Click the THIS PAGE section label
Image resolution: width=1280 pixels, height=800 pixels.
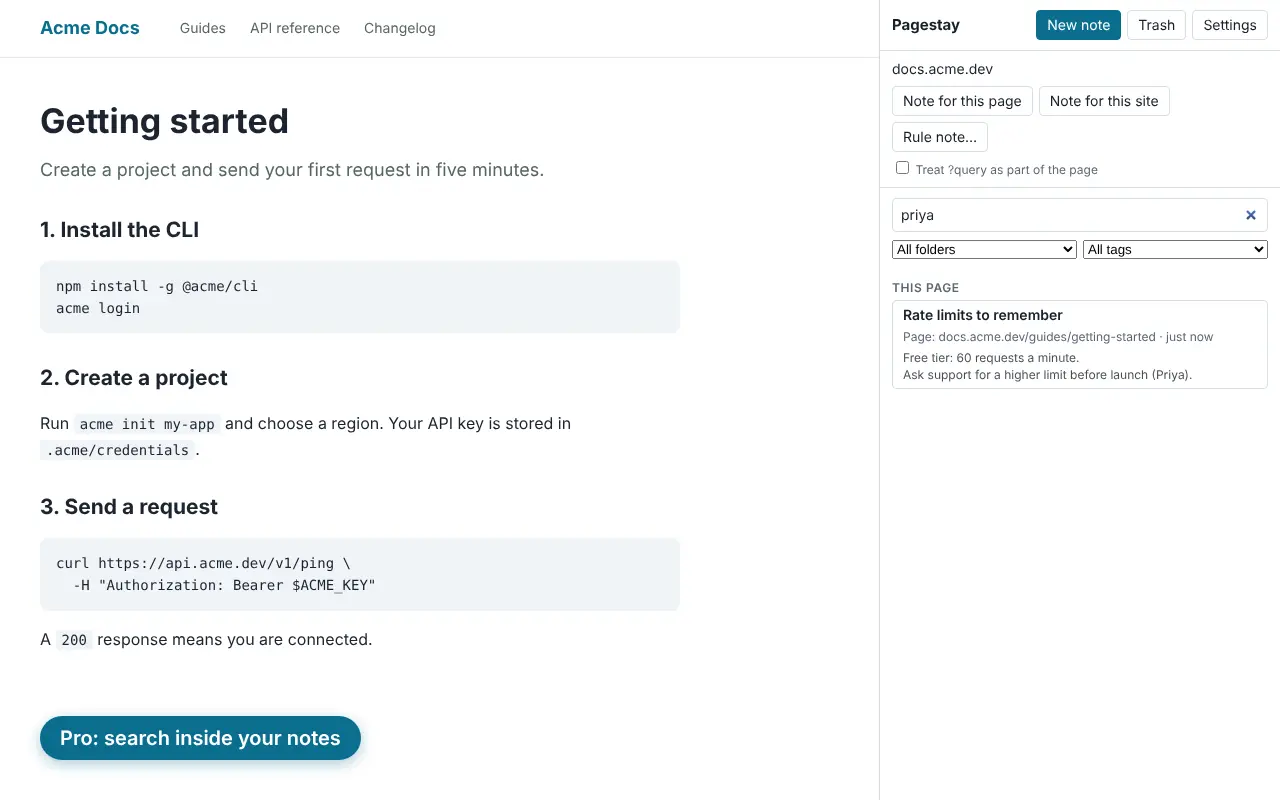926,288
